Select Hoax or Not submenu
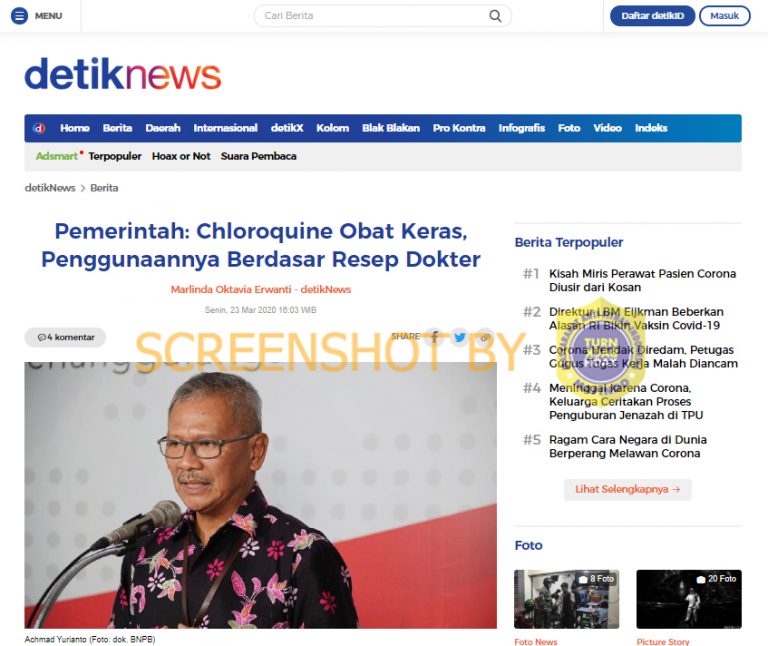 pyautogui.click(x=181, y=156)
